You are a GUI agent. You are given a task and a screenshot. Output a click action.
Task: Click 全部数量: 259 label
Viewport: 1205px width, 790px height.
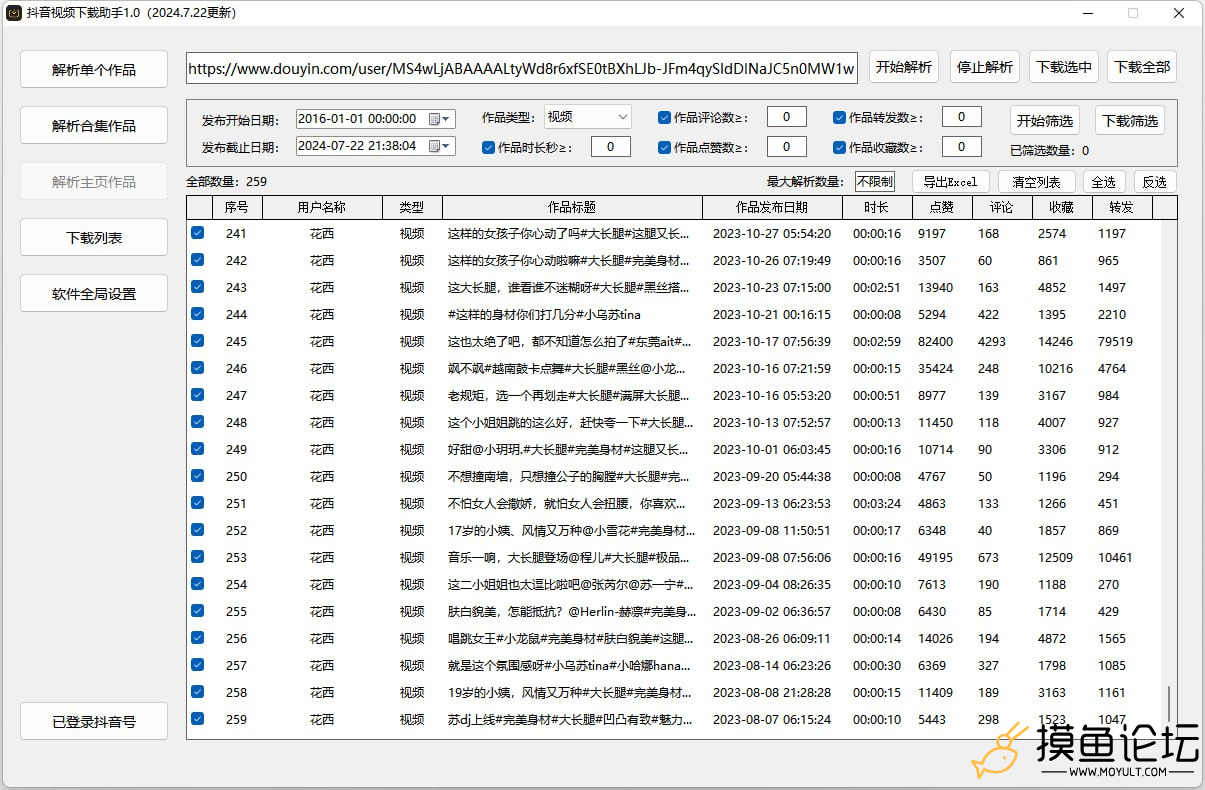(x=226, y=181)
